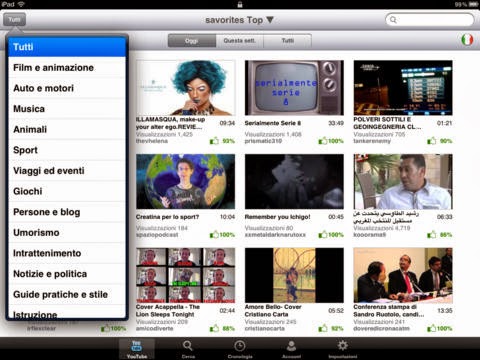Choose Persone e blog category
The height and width of the screenshot is (360, 480).
tap(67, 212)
